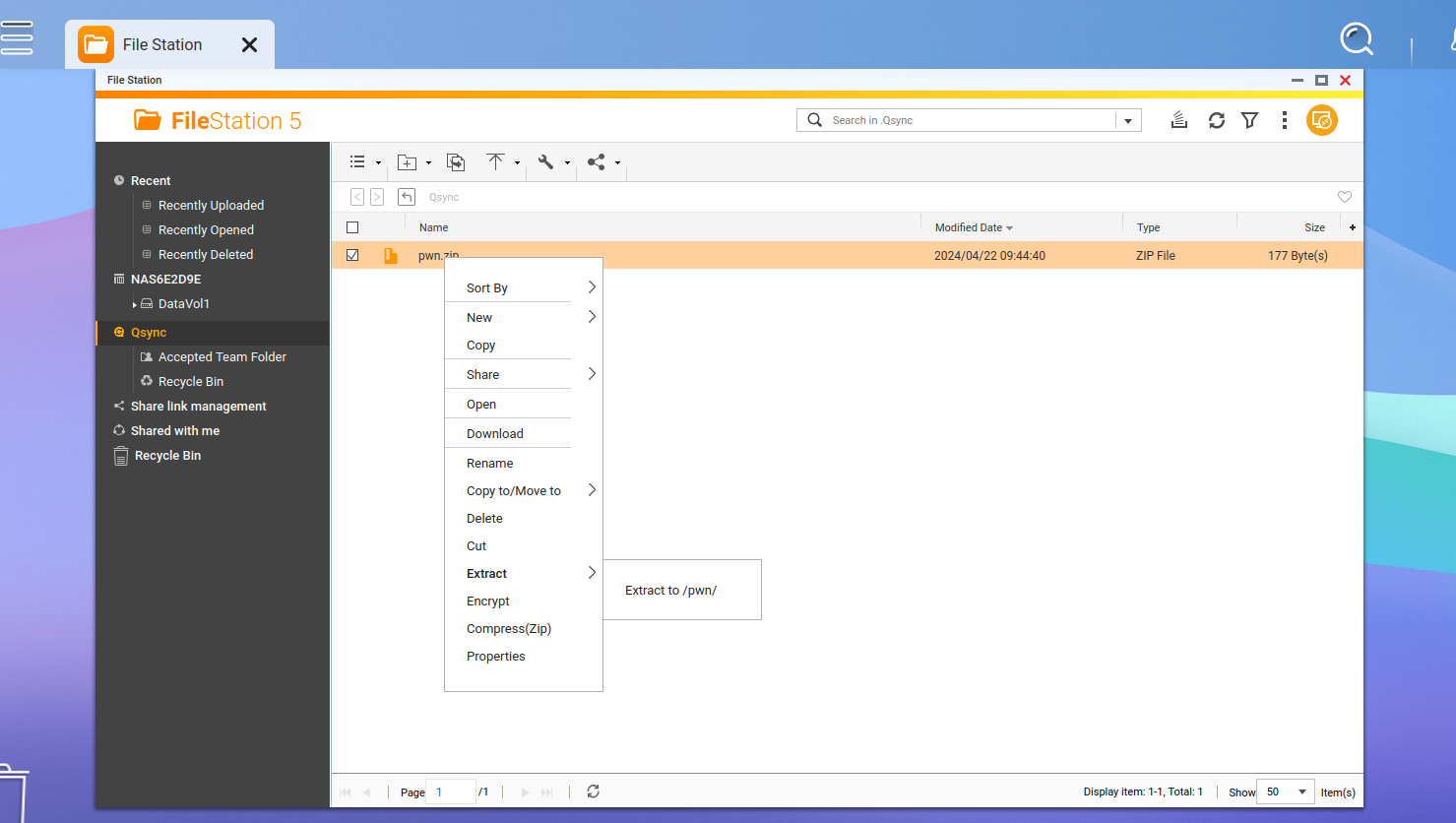Open Recently Uploaded in the sidebar

pyautogui.click(x=211, y=205)
